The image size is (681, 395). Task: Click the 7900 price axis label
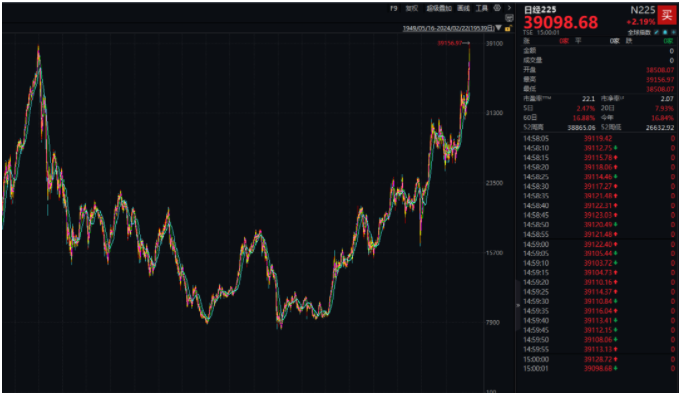493,322
